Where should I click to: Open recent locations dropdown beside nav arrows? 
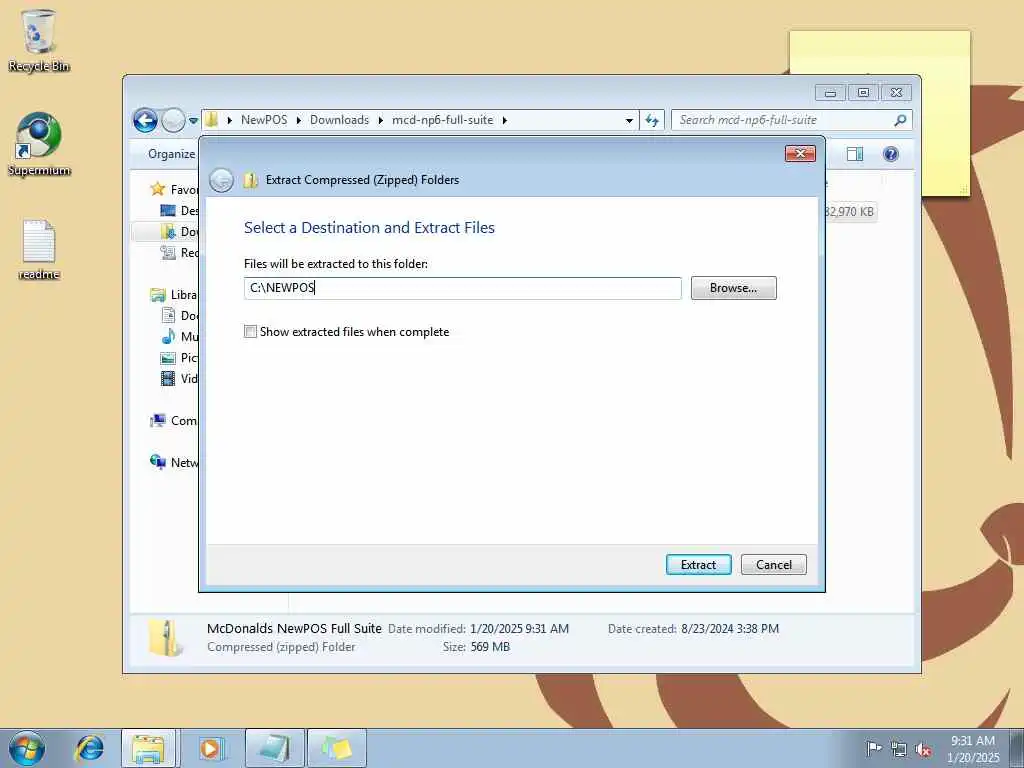193,121
